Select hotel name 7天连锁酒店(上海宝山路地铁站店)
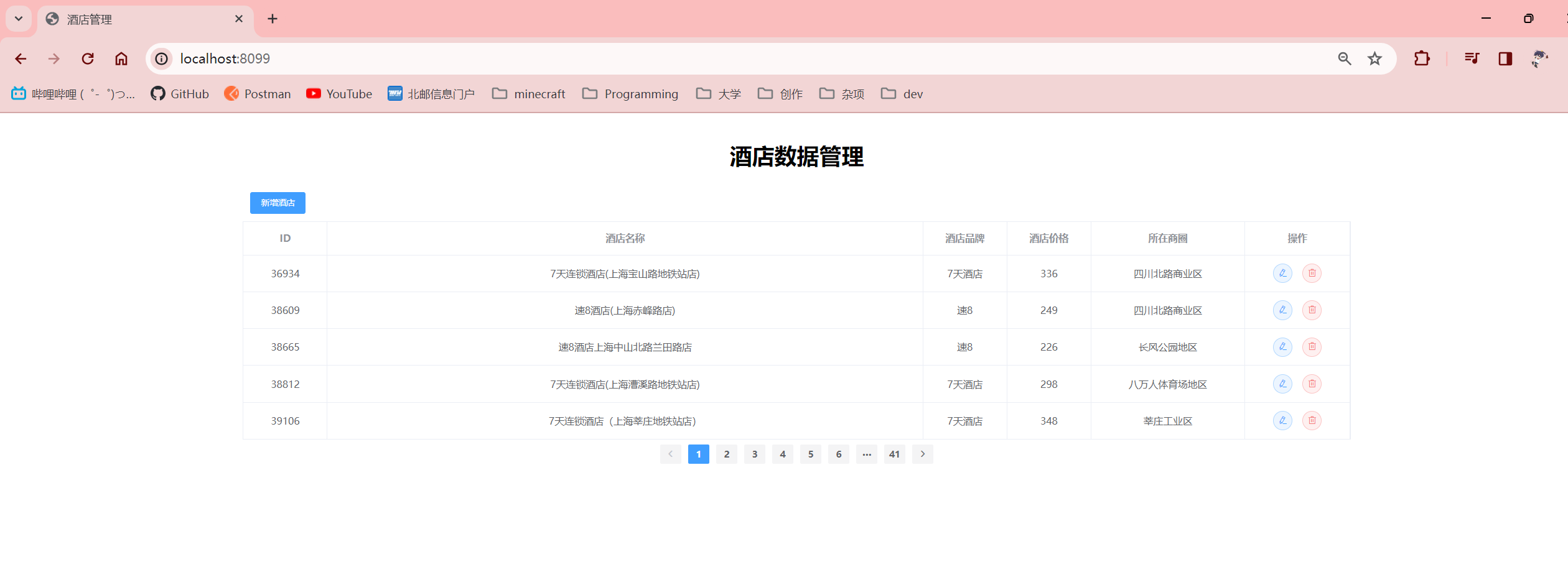Screen dimensions: 1568x562 625,274
